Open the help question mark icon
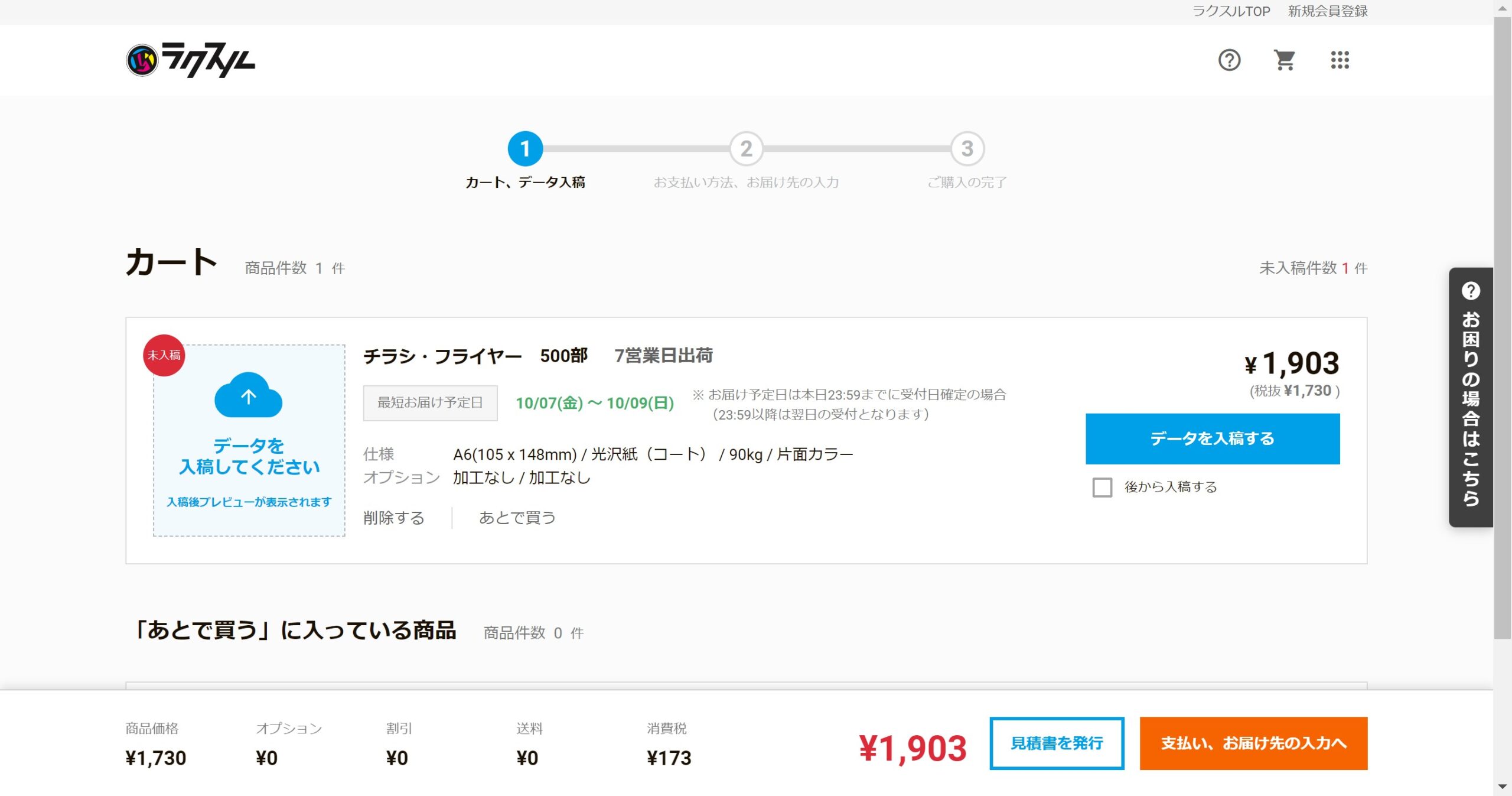 point(1229,60)
